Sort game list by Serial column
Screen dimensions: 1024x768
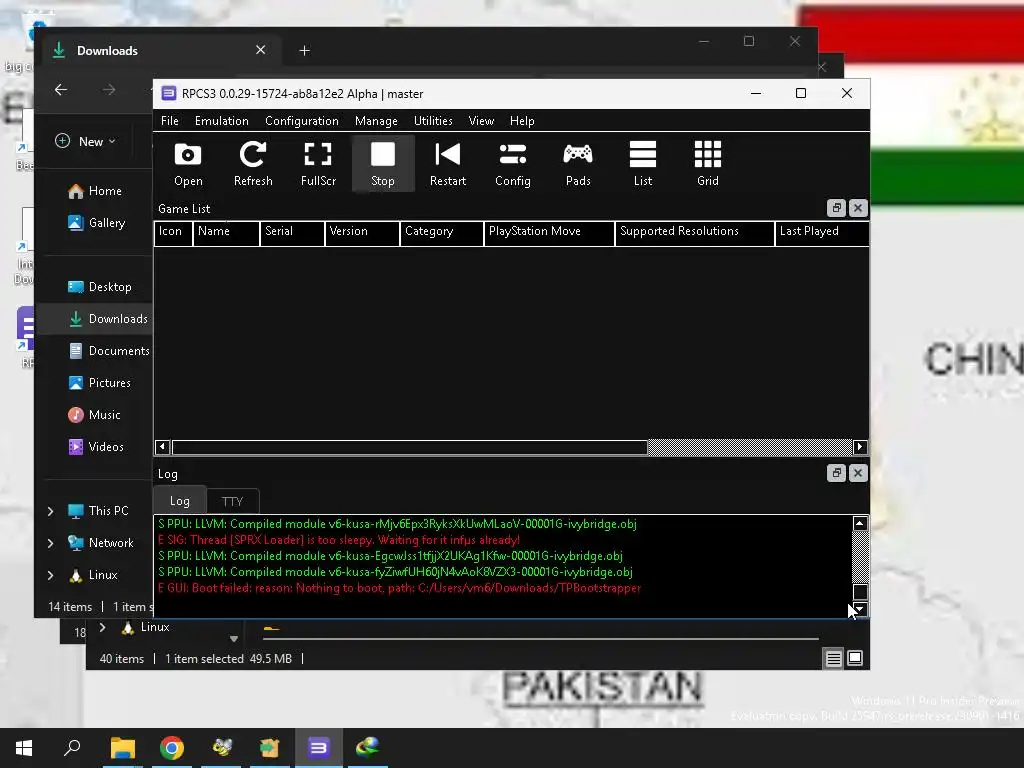292,232
